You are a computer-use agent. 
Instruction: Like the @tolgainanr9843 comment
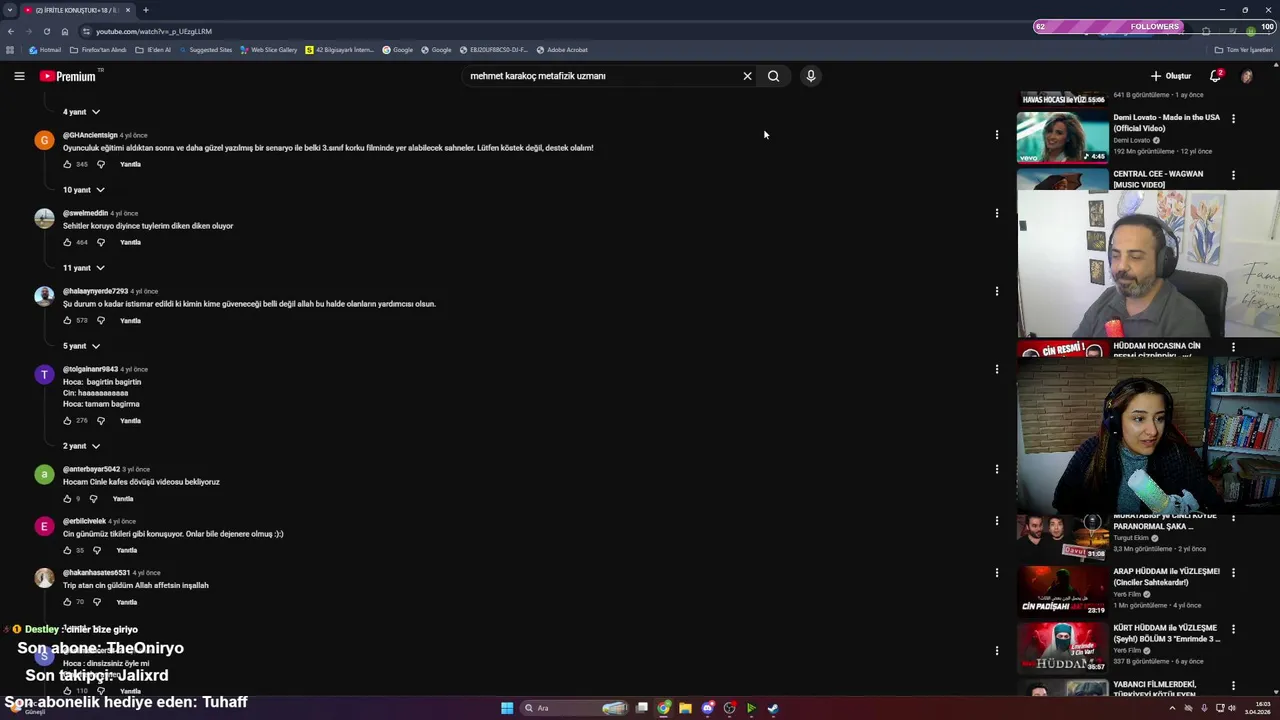pos(68,420)
